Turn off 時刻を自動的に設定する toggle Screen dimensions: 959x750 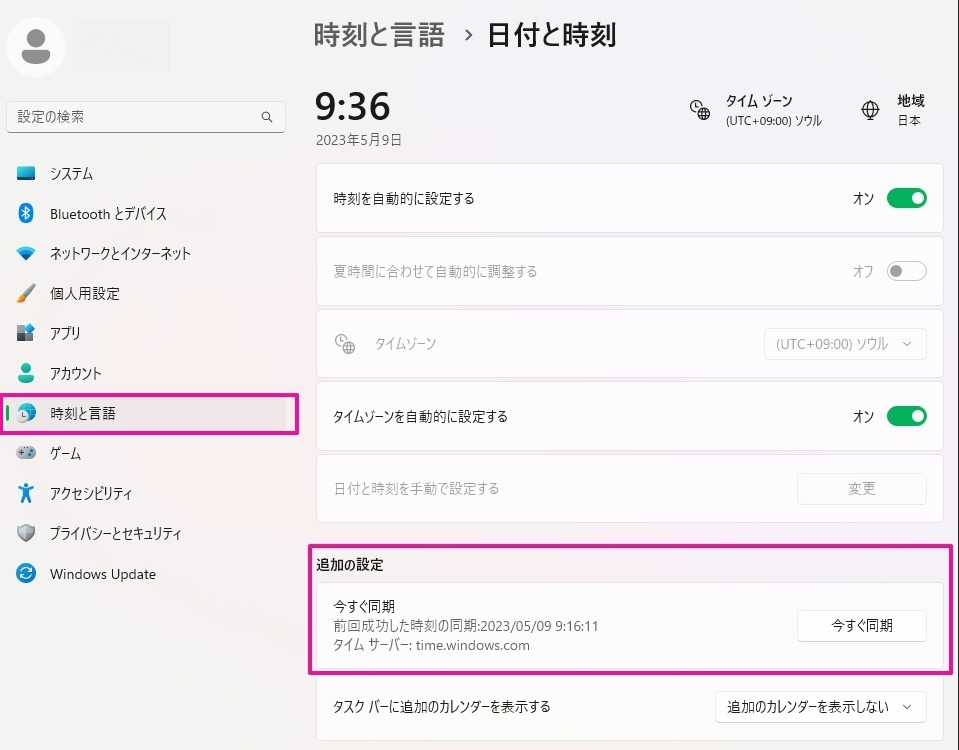coord(906,198)
